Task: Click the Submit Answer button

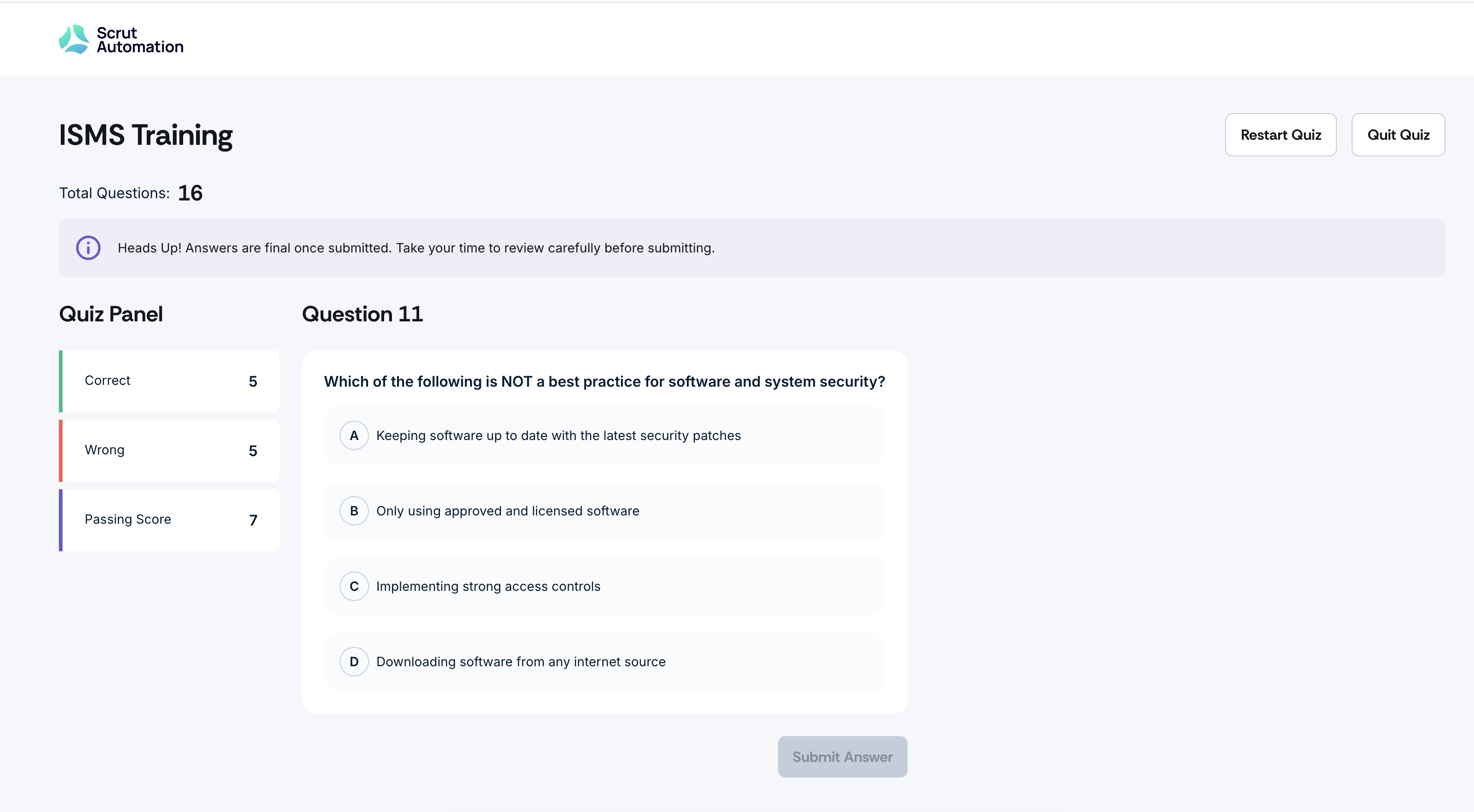Action: pos(842,757)
